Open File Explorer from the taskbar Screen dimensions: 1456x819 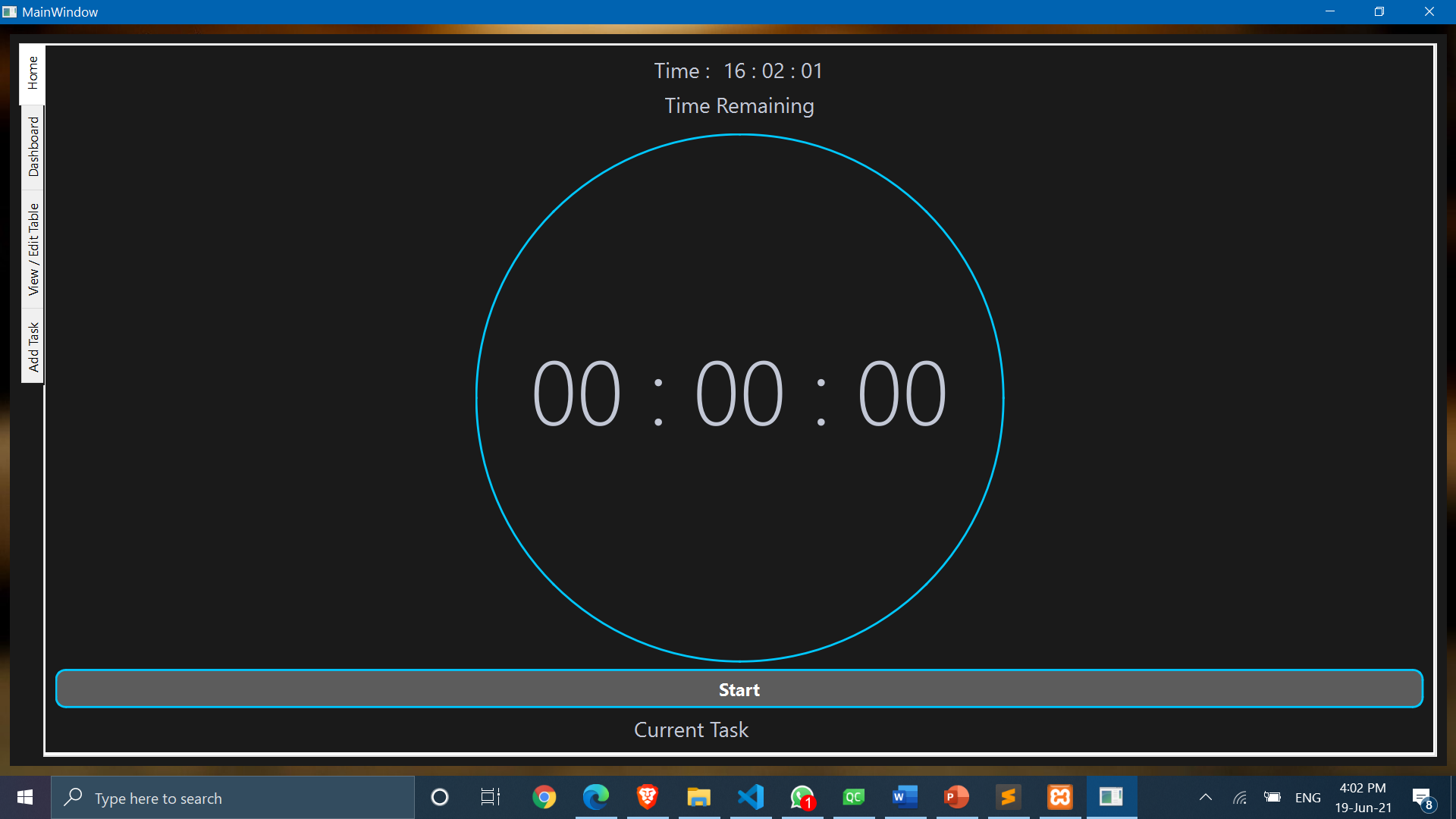700,797
